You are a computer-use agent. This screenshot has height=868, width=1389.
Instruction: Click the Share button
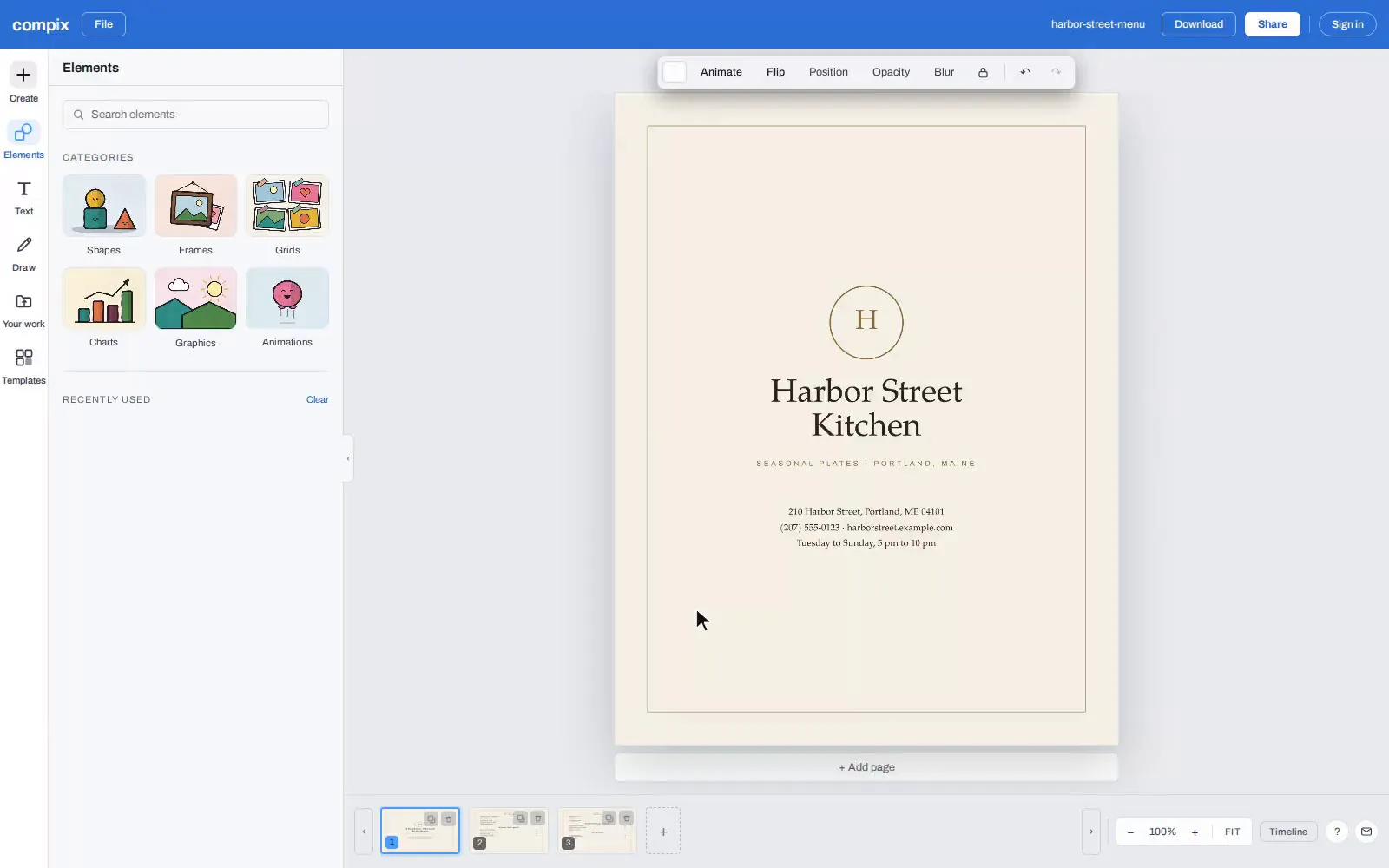tap(1273, 24)
